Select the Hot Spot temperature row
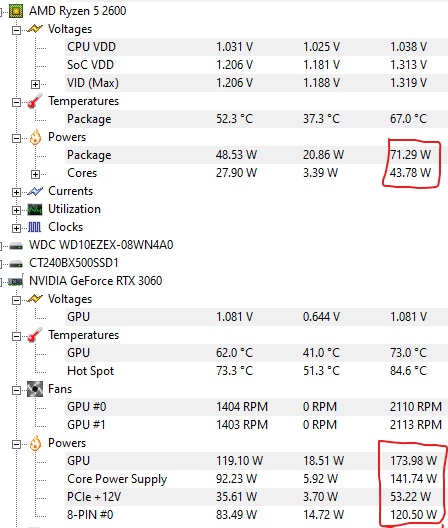This screenshot has width=448, height=528. [256, 371]
